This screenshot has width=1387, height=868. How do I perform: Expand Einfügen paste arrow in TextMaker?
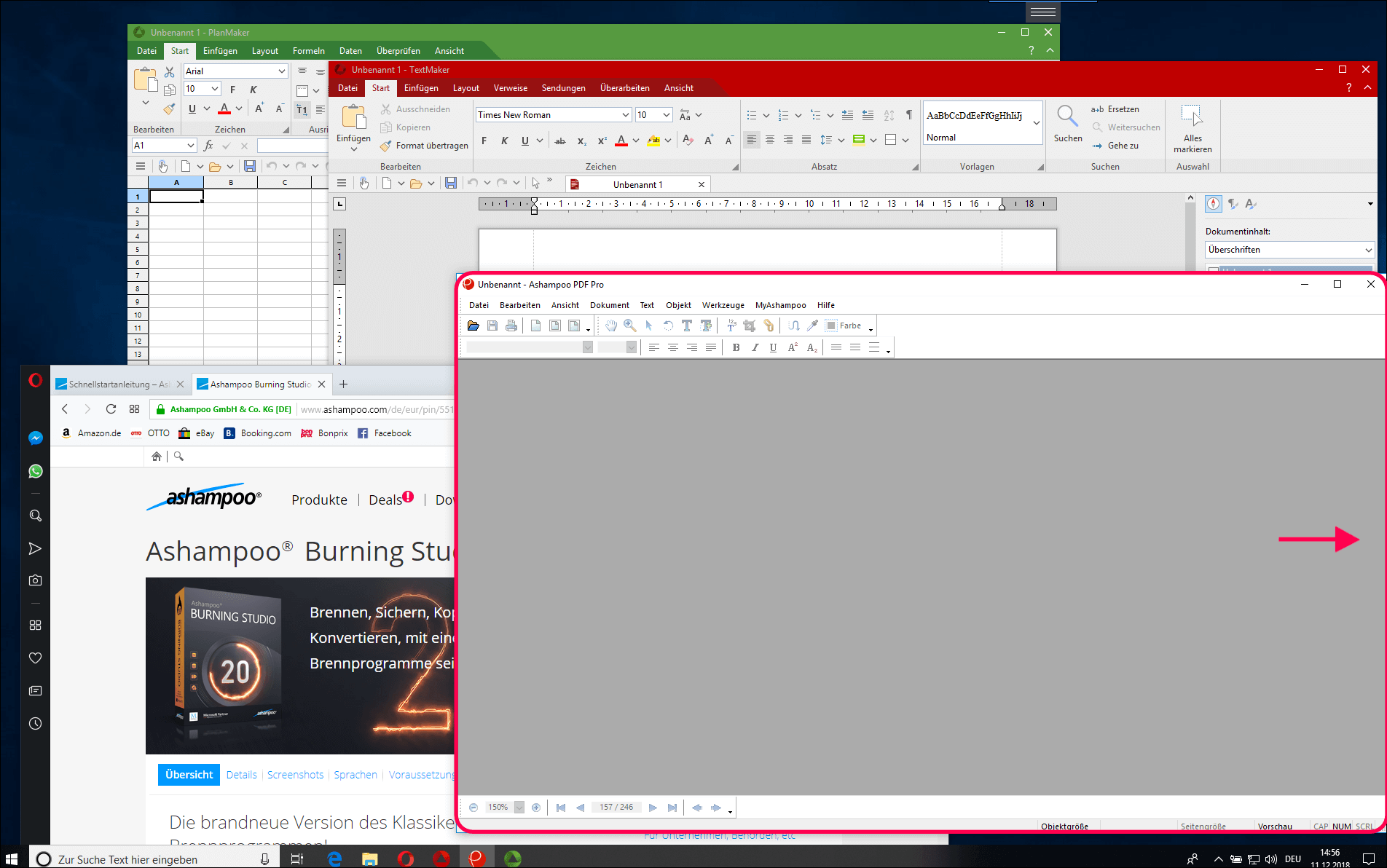[x=354, y=149]
